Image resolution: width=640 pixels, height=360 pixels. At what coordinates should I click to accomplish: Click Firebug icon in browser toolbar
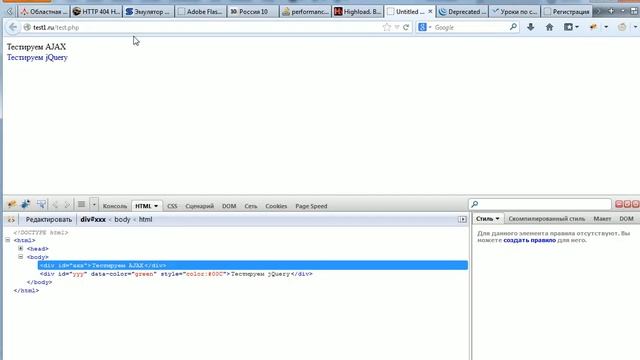[593, 27]
